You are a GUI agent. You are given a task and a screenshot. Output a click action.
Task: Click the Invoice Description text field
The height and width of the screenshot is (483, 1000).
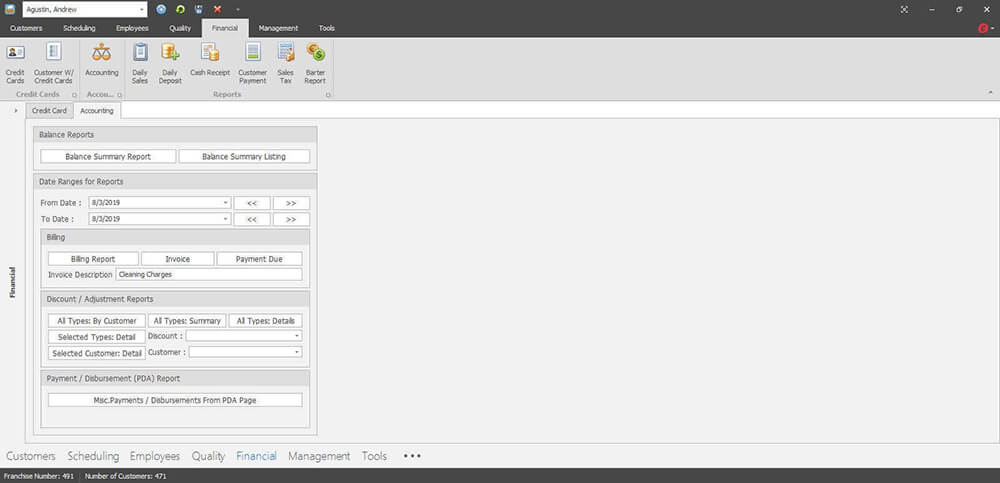(208, 274)
